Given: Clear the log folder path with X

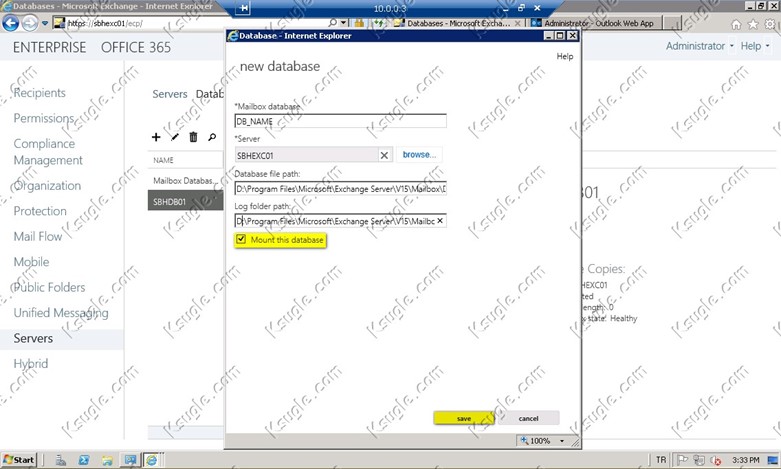Looking at the screenshot, I should (x=440, y=221).
